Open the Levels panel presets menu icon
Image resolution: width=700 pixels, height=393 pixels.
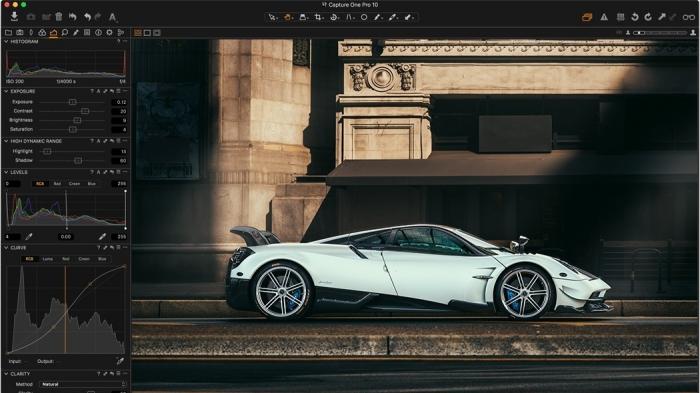pos(118,172)
